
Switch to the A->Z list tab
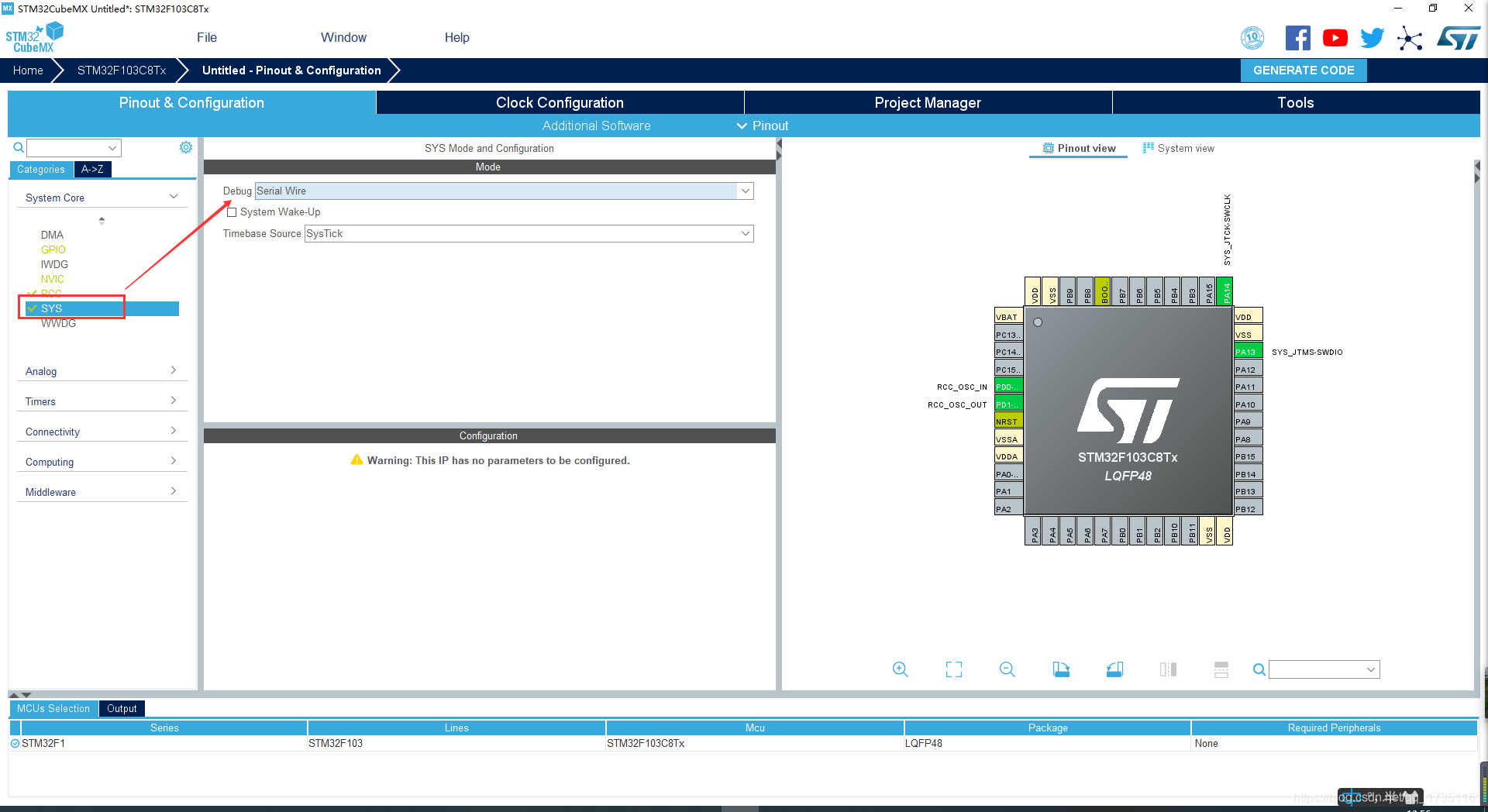(92, 169)
